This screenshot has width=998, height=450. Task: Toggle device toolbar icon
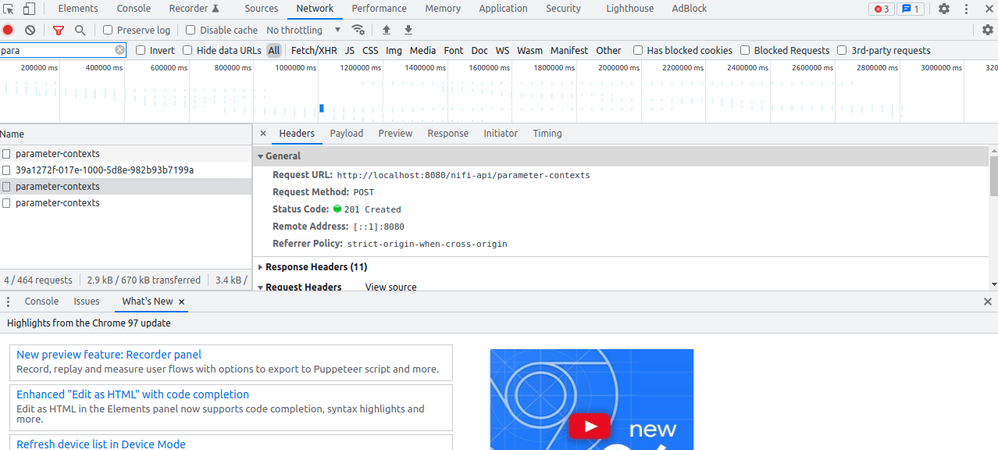click(29, 9)
